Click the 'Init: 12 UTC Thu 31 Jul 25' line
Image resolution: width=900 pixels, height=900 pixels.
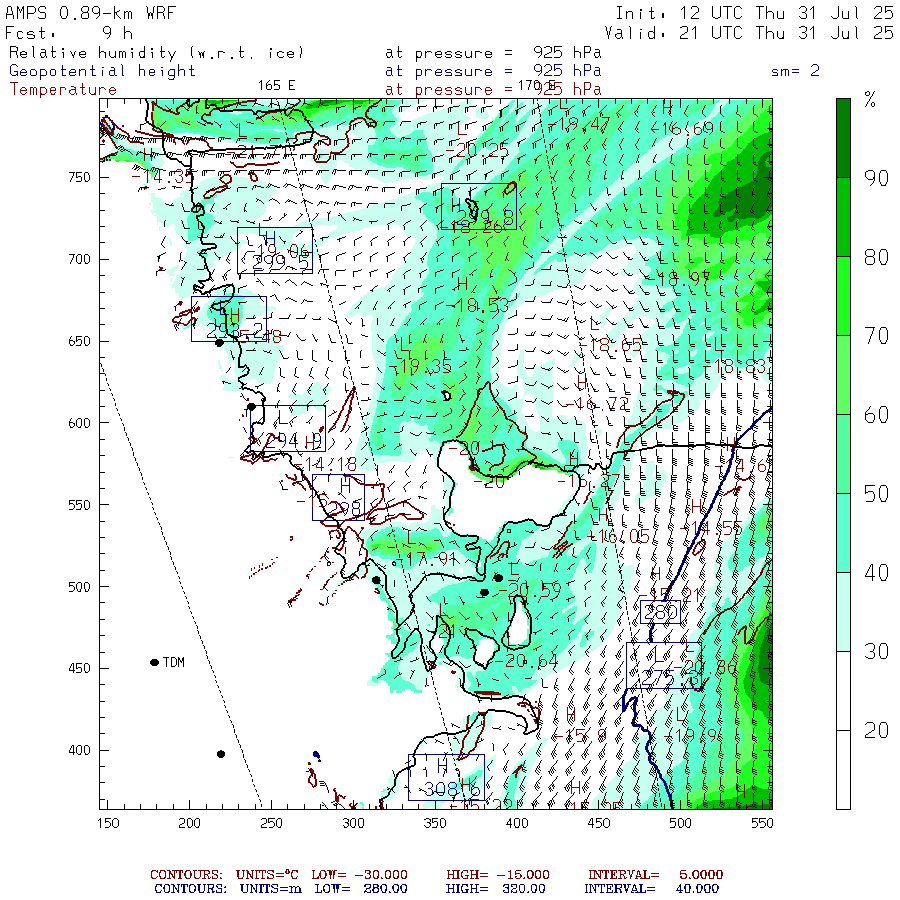coord(754,13)
